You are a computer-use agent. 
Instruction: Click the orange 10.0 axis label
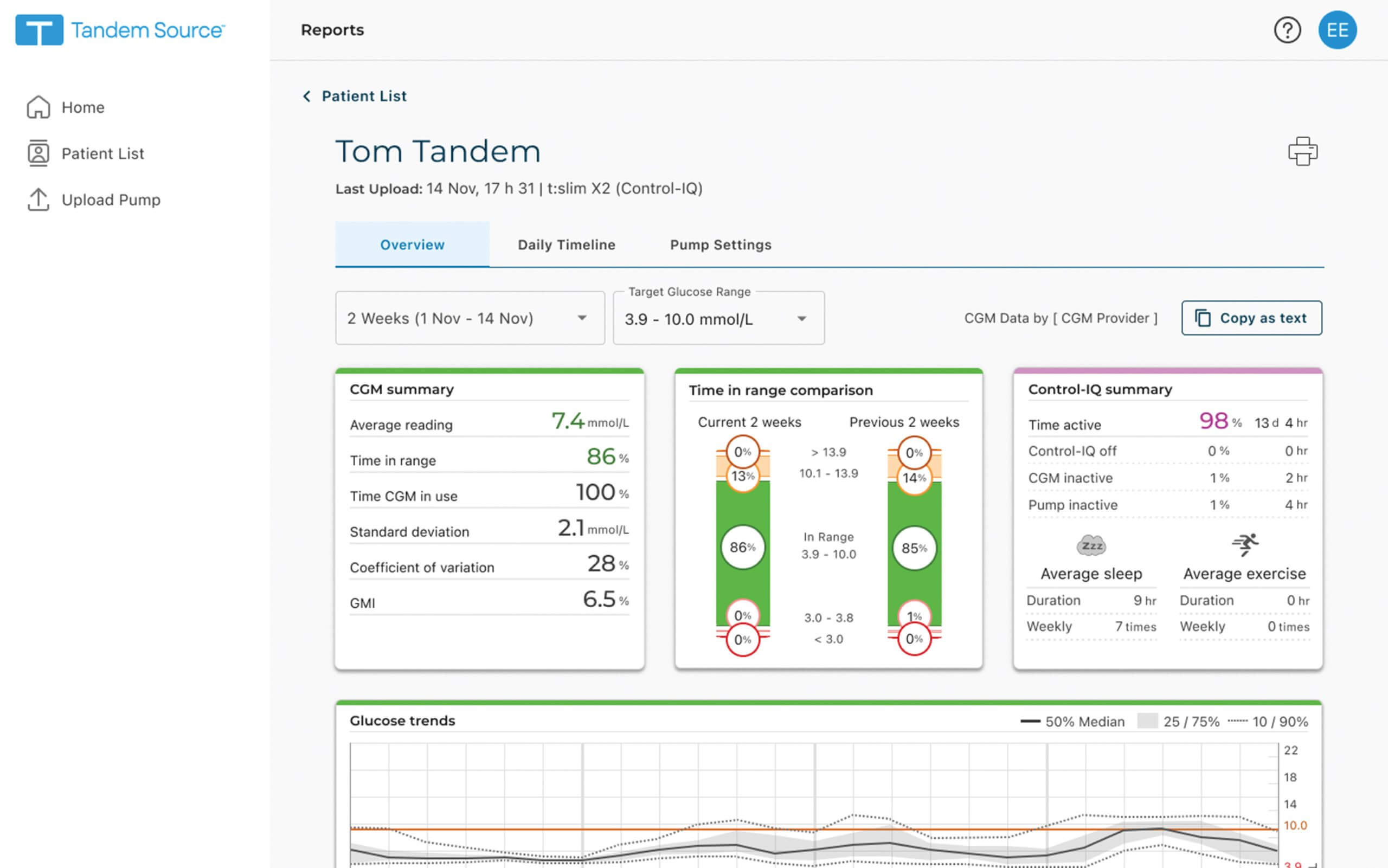(x=1295, y=826)
